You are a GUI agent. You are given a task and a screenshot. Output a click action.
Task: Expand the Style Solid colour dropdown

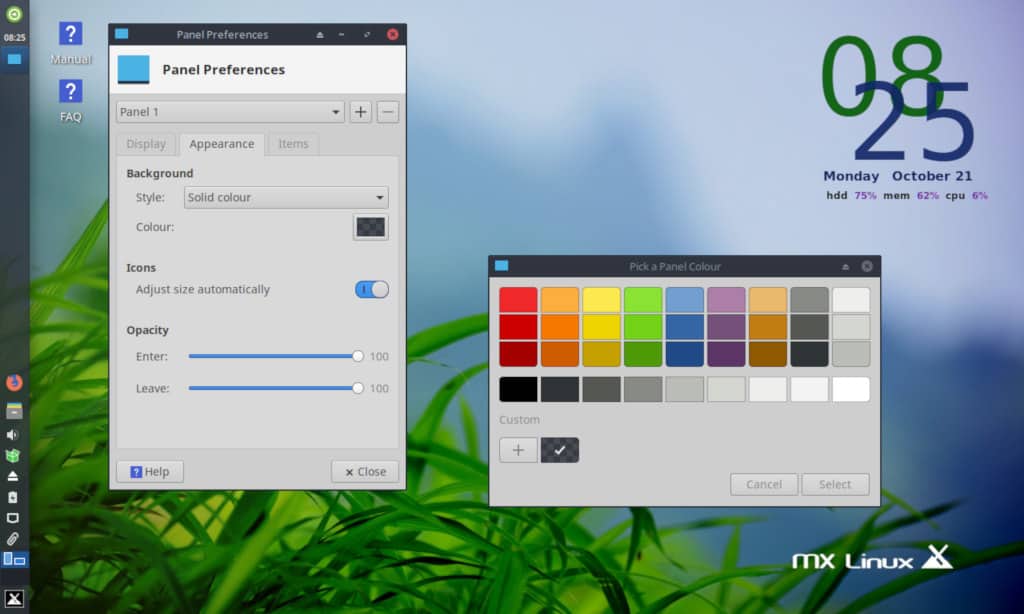pos(286,197)
